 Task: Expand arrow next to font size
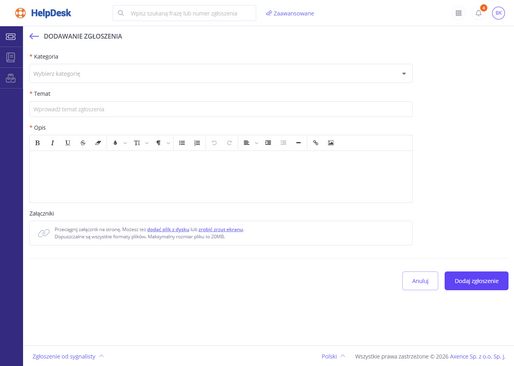tap(147, 143)
